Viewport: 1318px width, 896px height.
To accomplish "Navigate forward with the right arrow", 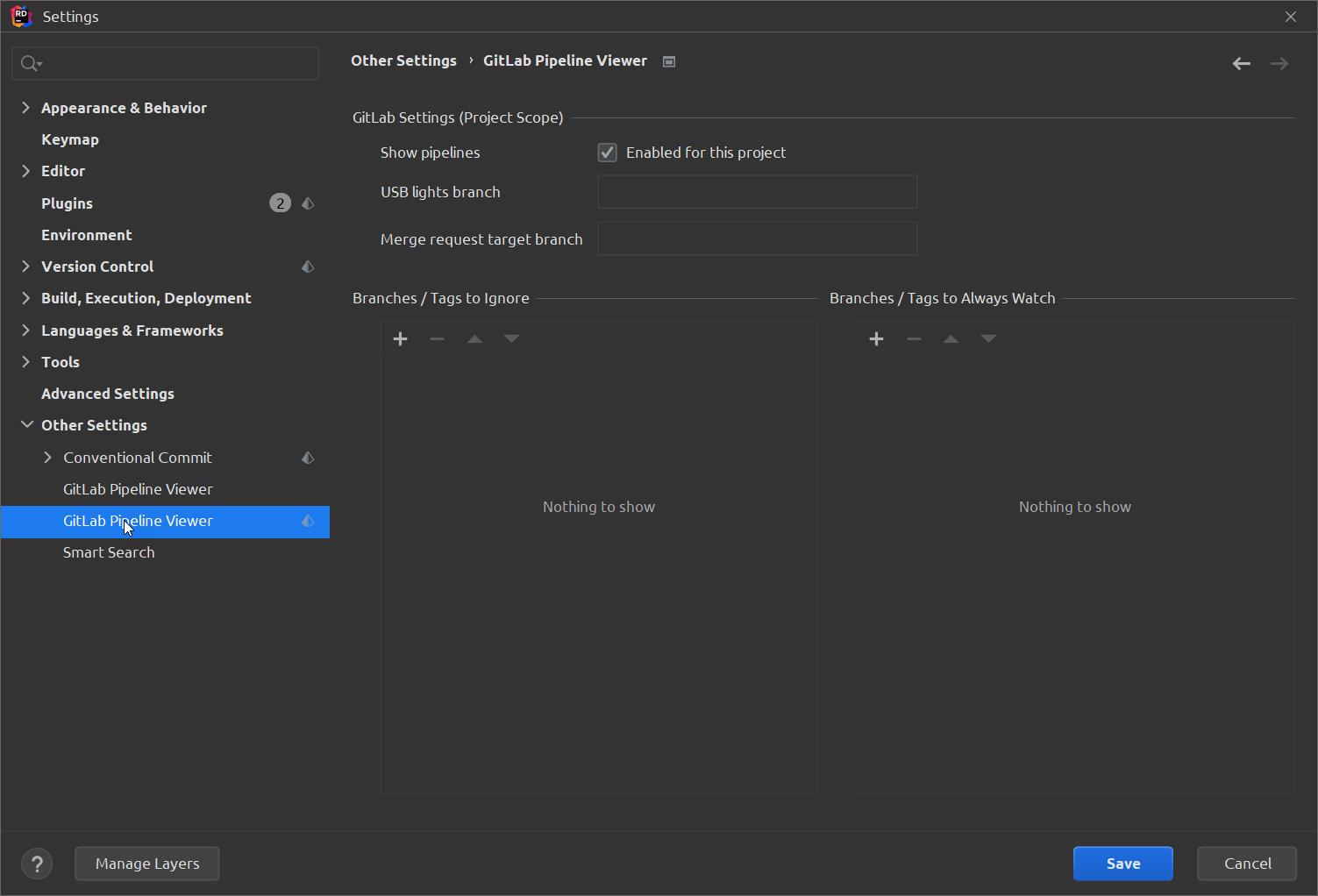I will (x=1279, y=63).
